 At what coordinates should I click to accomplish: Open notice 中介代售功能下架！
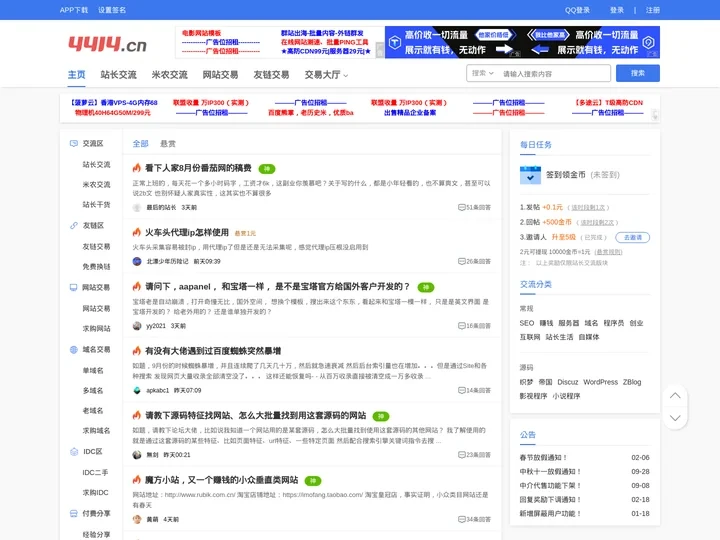[551, 486]
